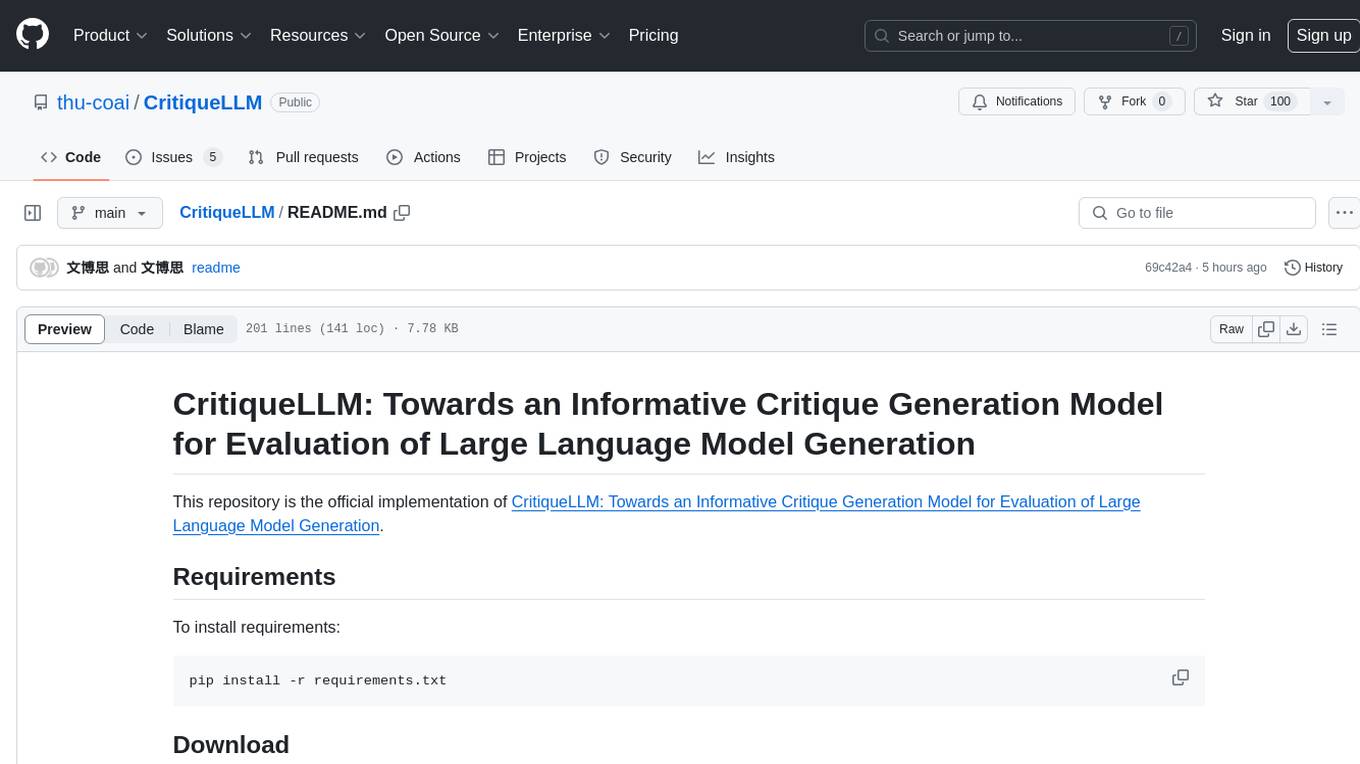Copy raw file contents
This screenshot has height=764, width=1360.
1266,329
